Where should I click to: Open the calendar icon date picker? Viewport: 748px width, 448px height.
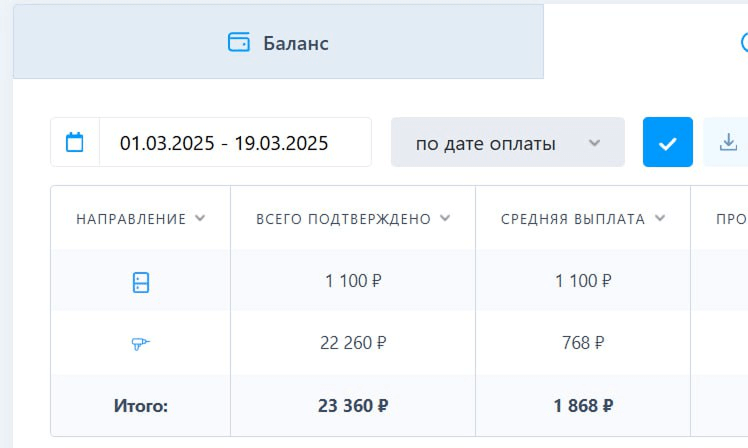(x=74, y=142)
